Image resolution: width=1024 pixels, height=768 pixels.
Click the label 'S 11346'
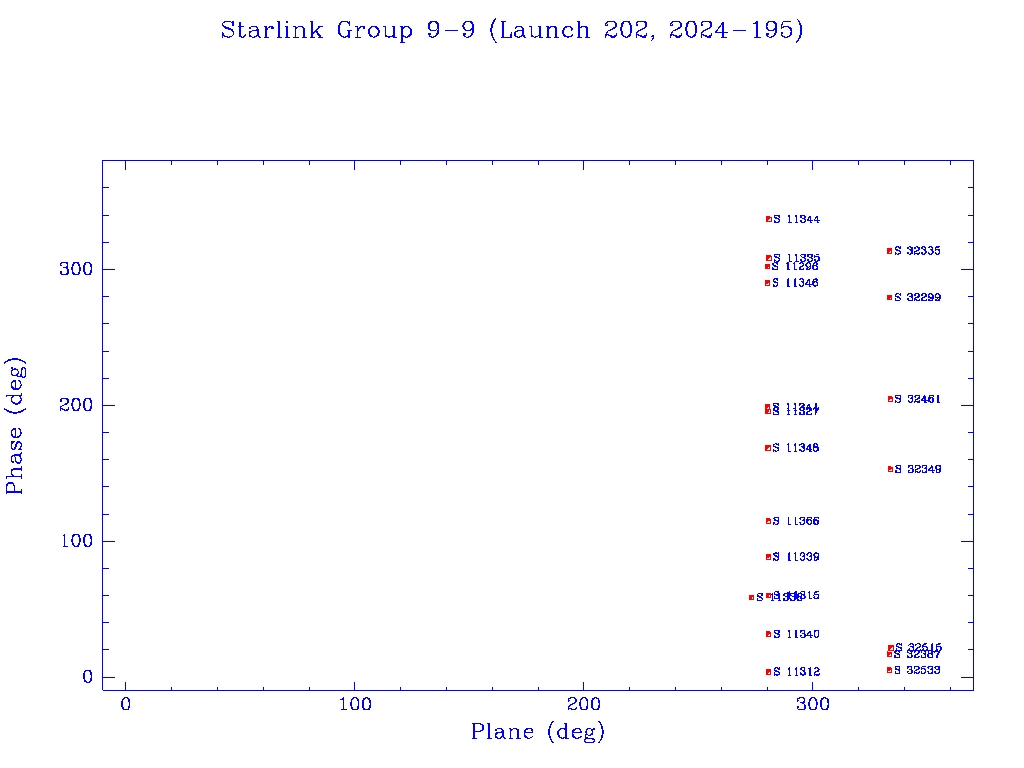(795, 283)
